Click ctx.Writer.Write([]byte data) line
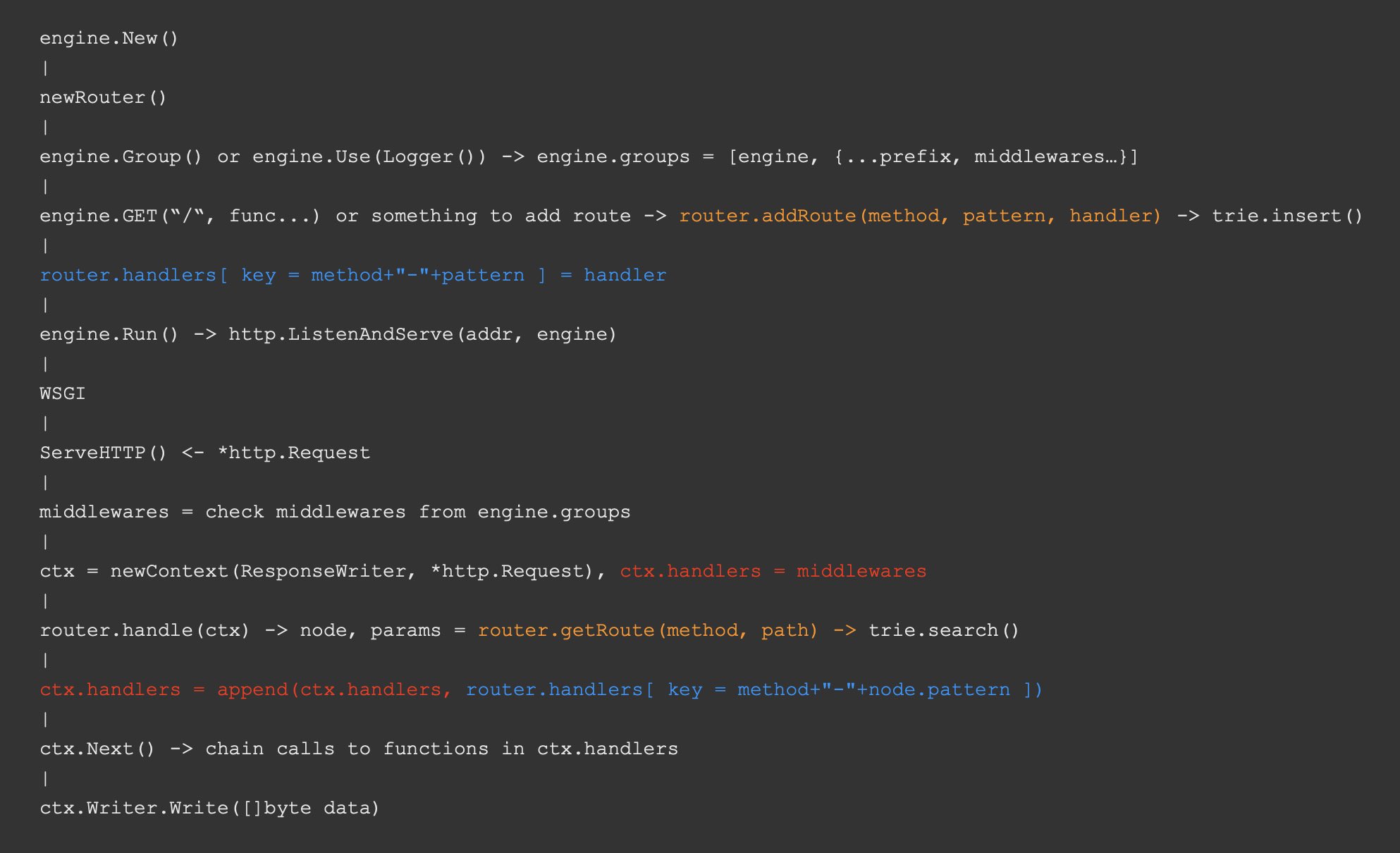 [209, 808]
